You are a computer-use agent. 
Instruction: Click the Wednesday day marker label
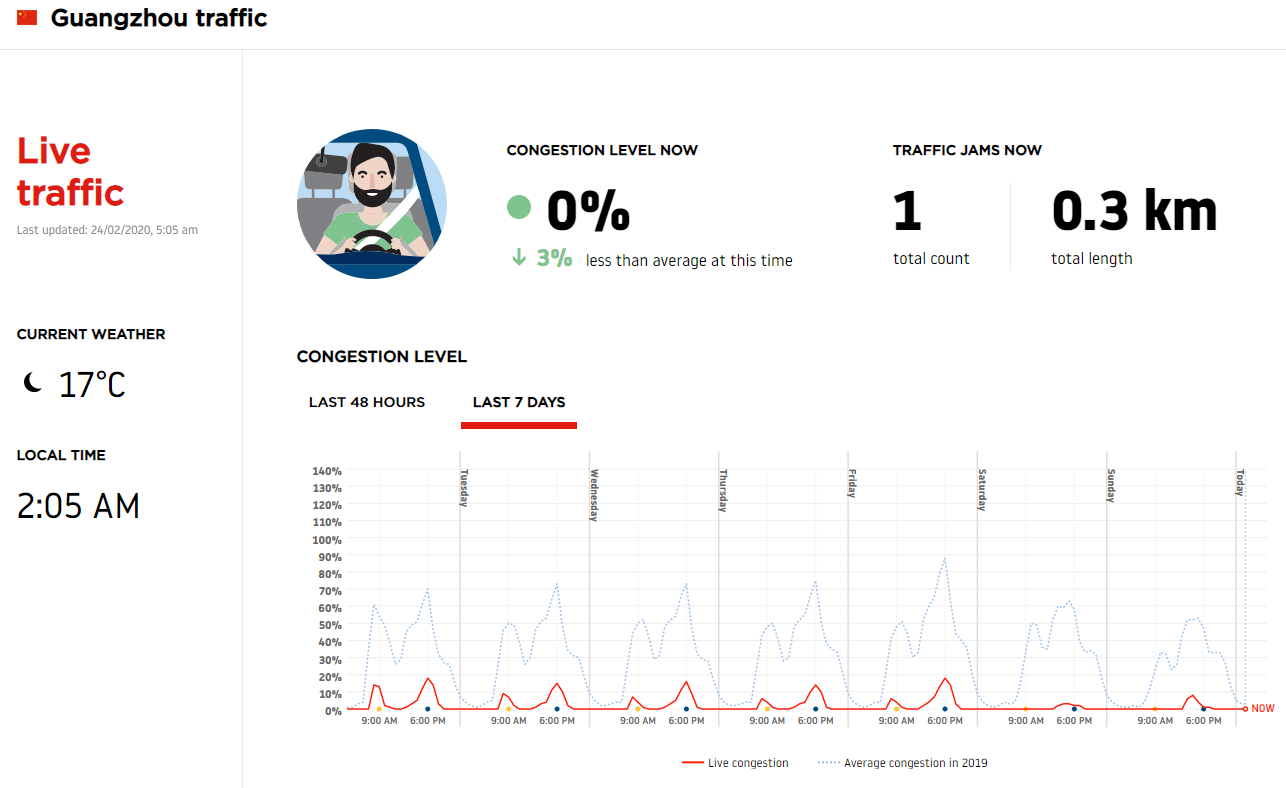[594, 495]
